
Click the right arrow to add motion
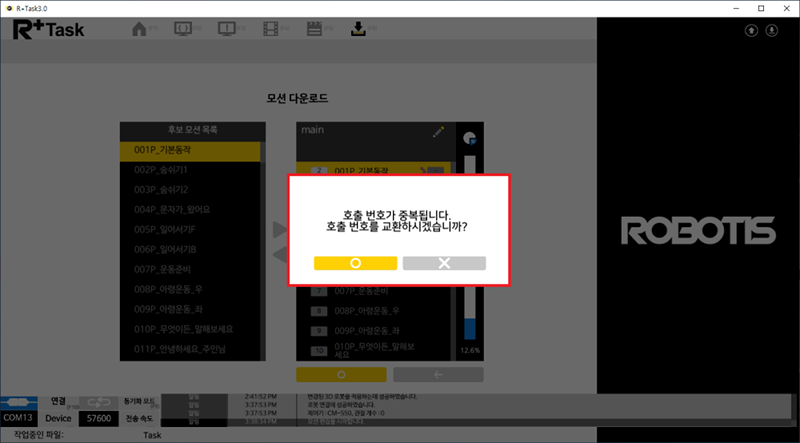click(280, 231)
